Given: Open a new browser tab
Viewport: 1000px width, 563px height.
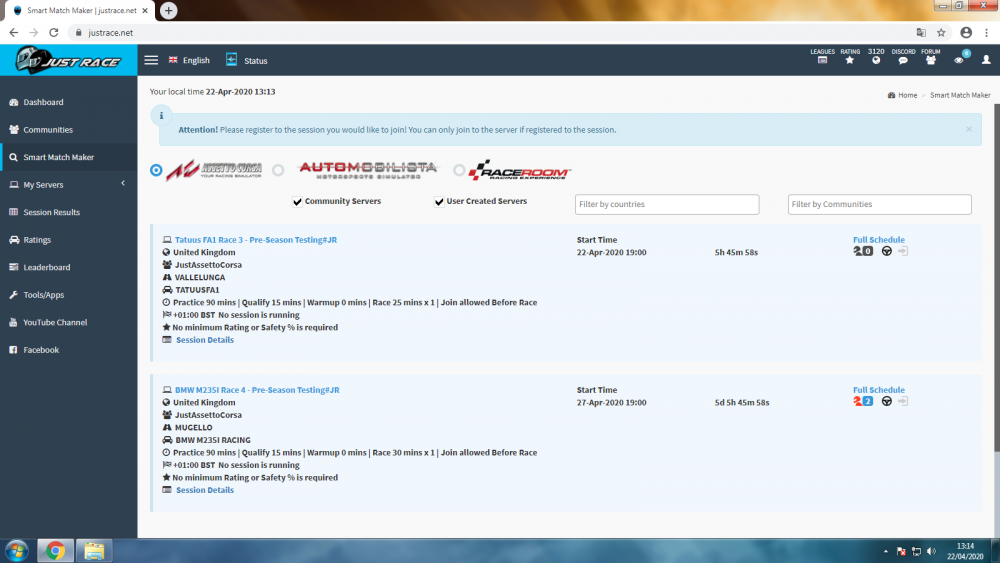Looking at the screenshot, I should click(168, 10).
